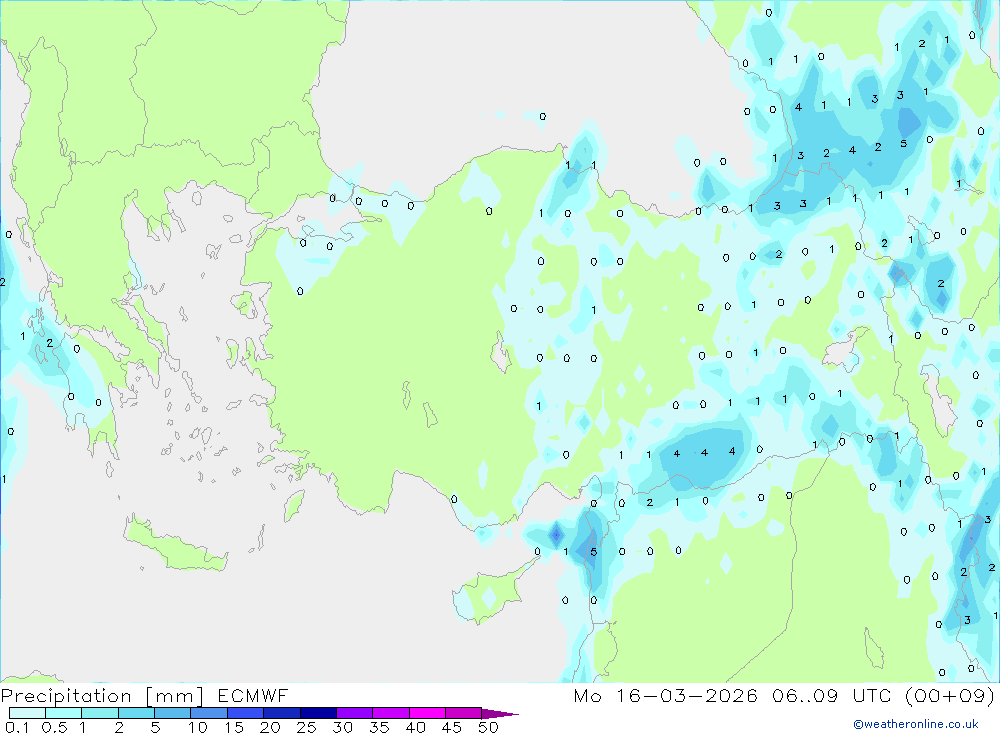The height and width of the screenshot is (733, 1000).
Task: Click the '15' legend scale value
Action: 234,727
